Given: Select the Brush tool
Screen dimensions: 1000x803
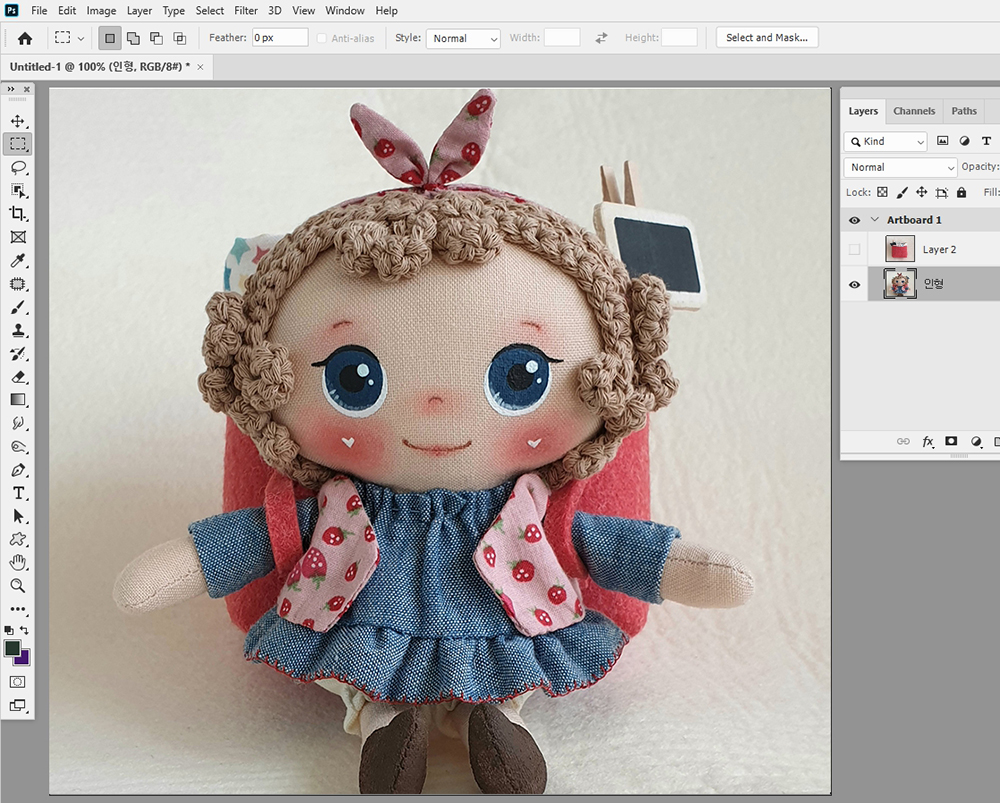Looking at the screenshot, I should 18,307.
